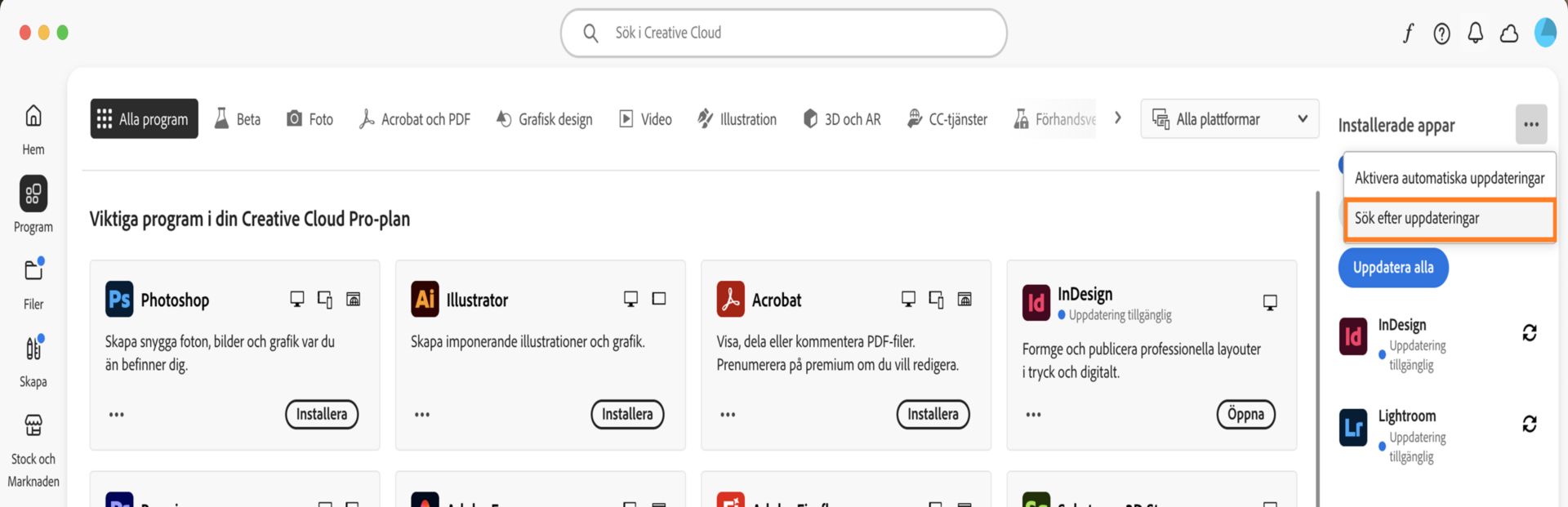The height and width of the screenshot is (507, 1568).
Task: Show more category tabs with the arrow
Action: [x=1117, y=118]
